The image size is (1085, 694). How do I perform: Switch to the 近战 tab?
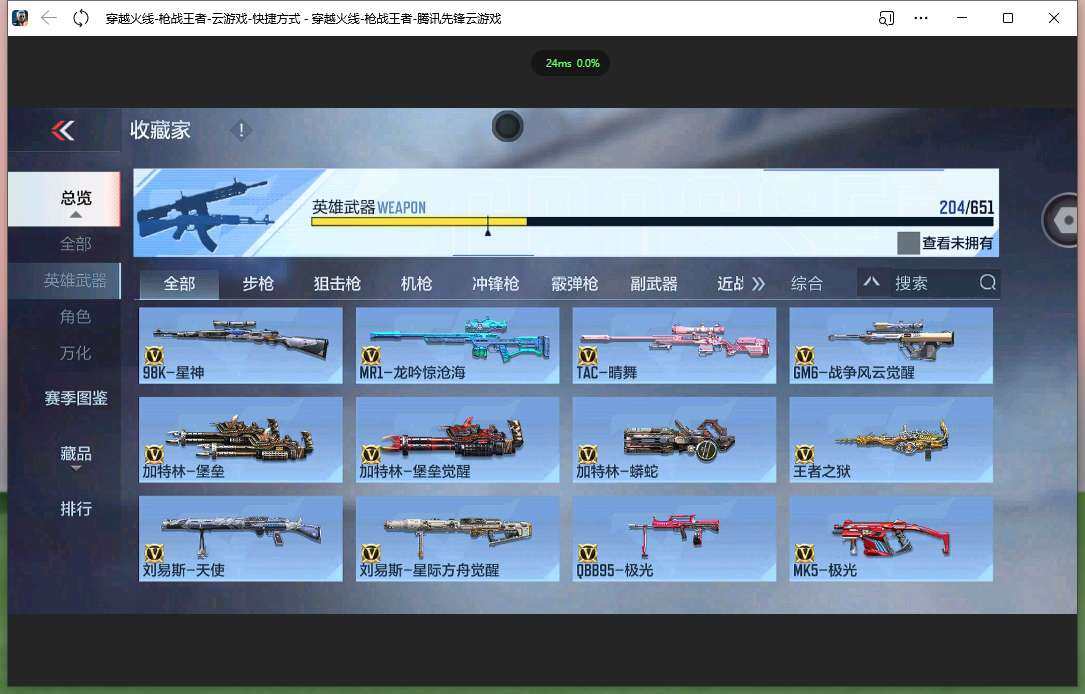(x=730, y=284)
